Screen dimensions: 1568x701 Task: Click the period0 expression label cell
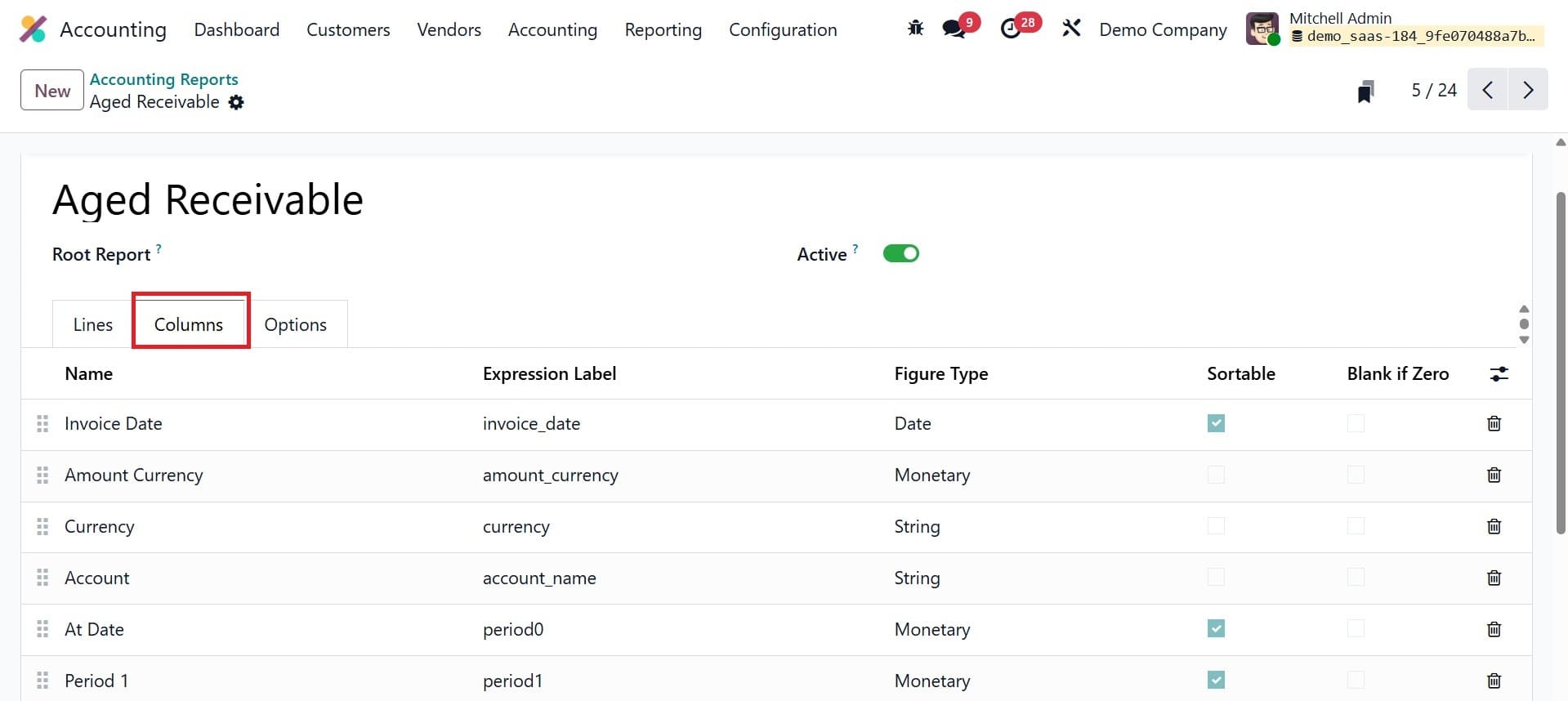513,629
